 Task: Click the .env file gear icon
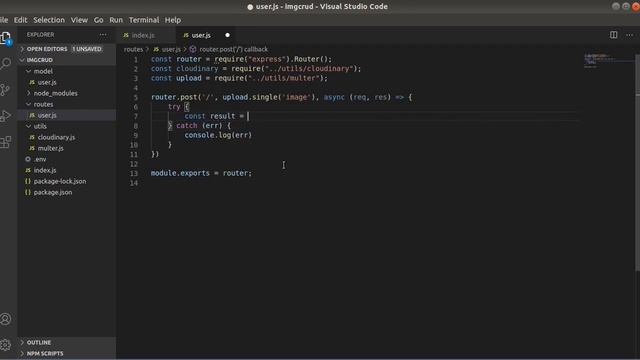click(28, 159)
